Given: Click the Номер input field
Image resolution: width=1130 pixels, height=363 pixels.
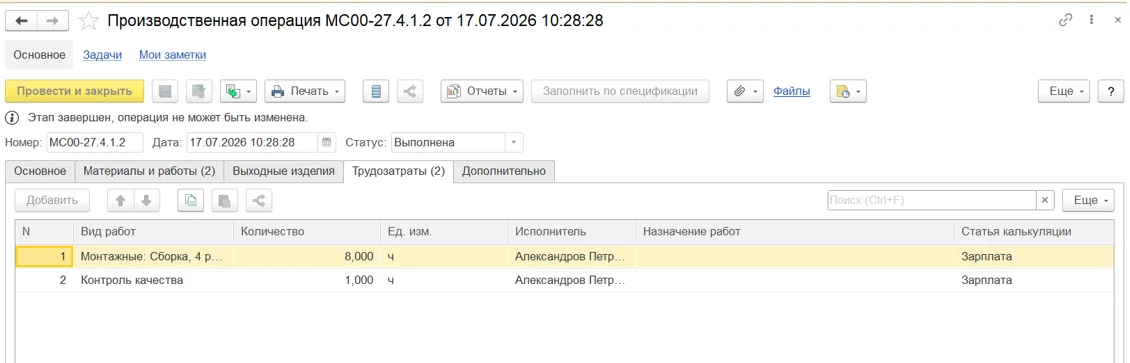Looking at the screenshot, I should (95, 143).
